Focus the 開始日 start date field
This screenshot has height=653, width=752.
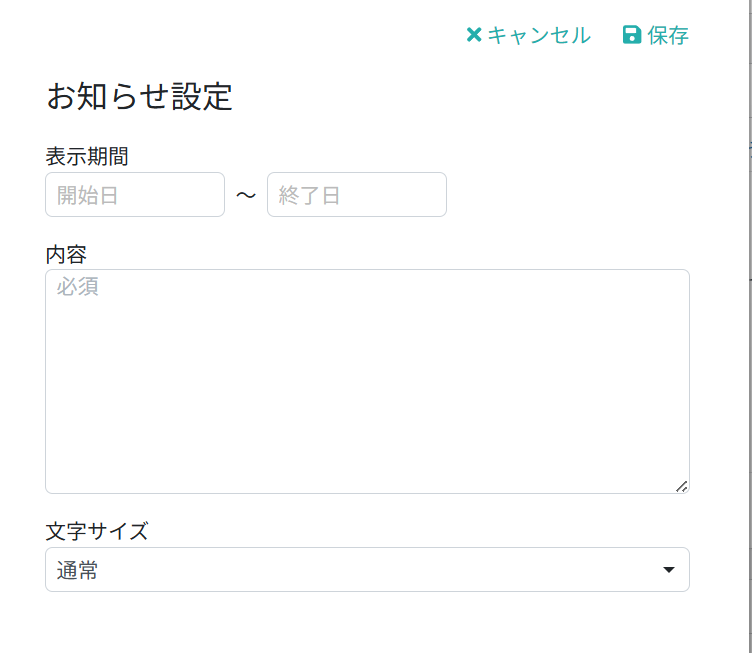pyautogui.click(x=135, y=195)
